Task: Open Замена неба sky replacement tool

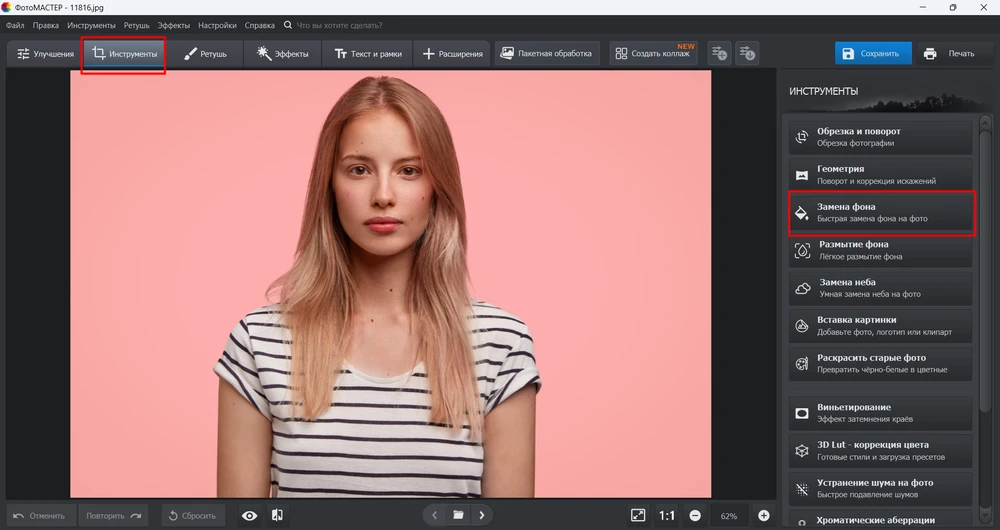Action: coord(880,288)
